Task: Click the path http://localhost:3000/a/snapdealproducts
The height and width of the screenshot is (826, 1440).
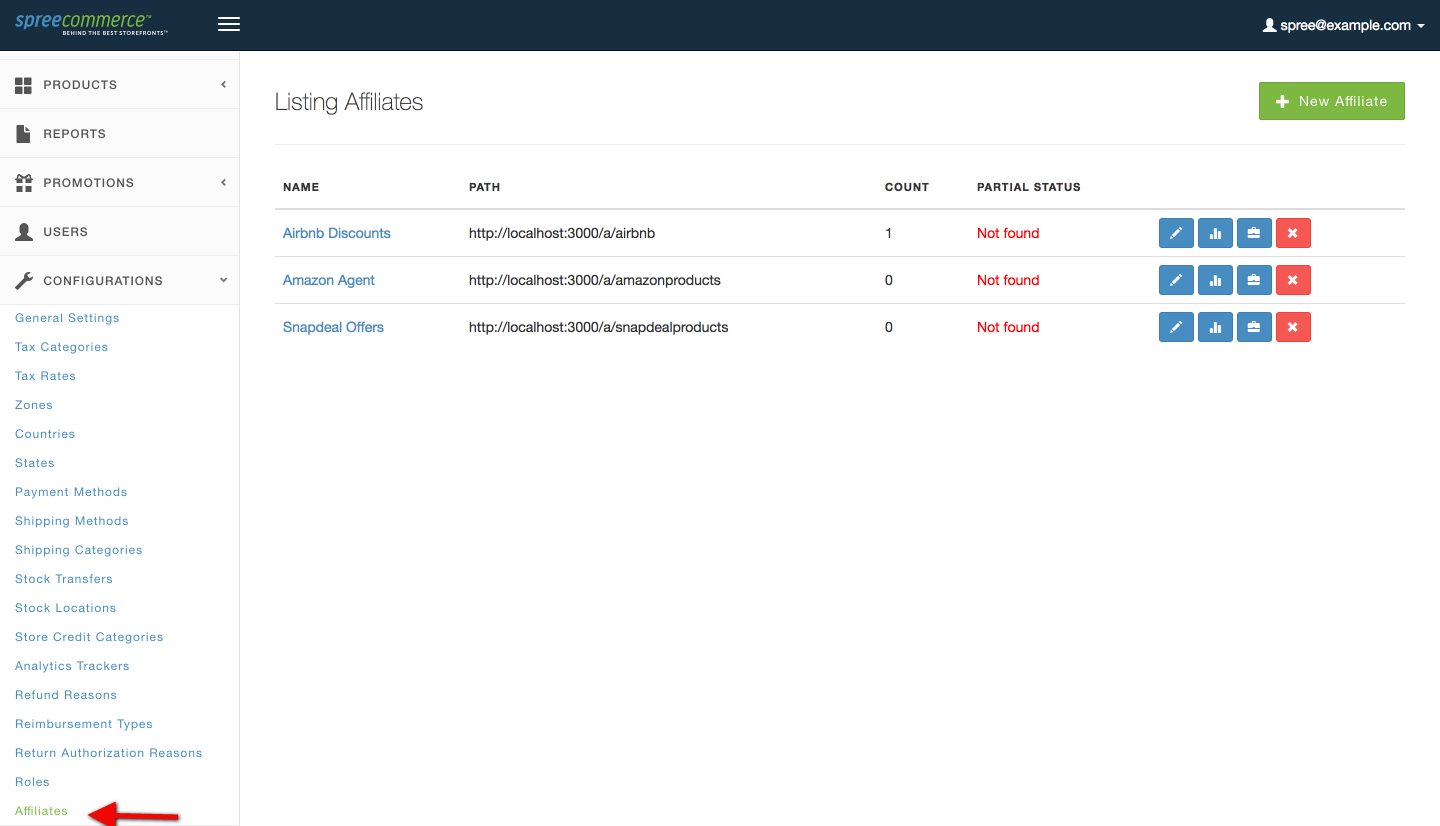Action: [x=599, y=327]
